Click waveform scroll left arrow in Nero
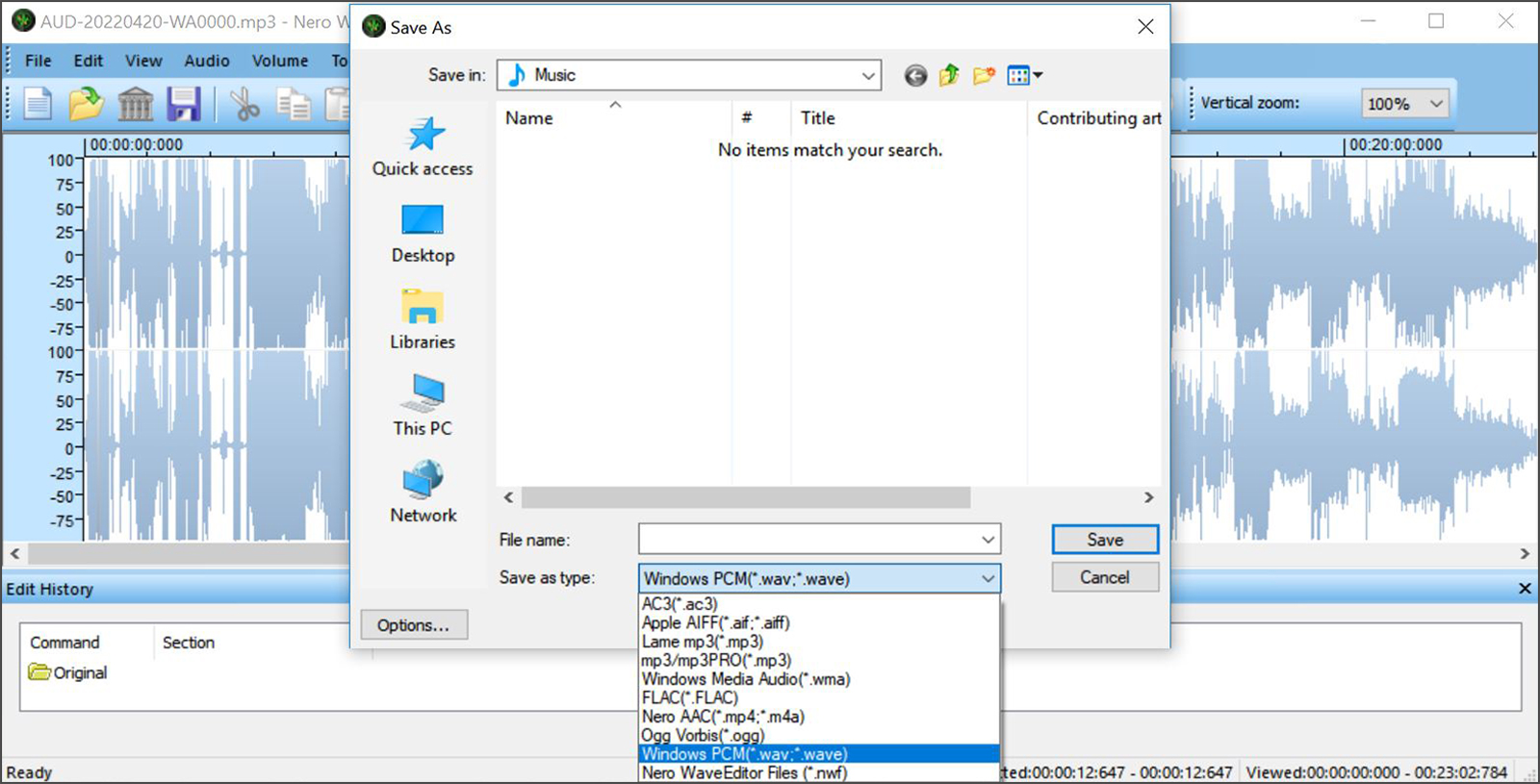 pos(14,553)
